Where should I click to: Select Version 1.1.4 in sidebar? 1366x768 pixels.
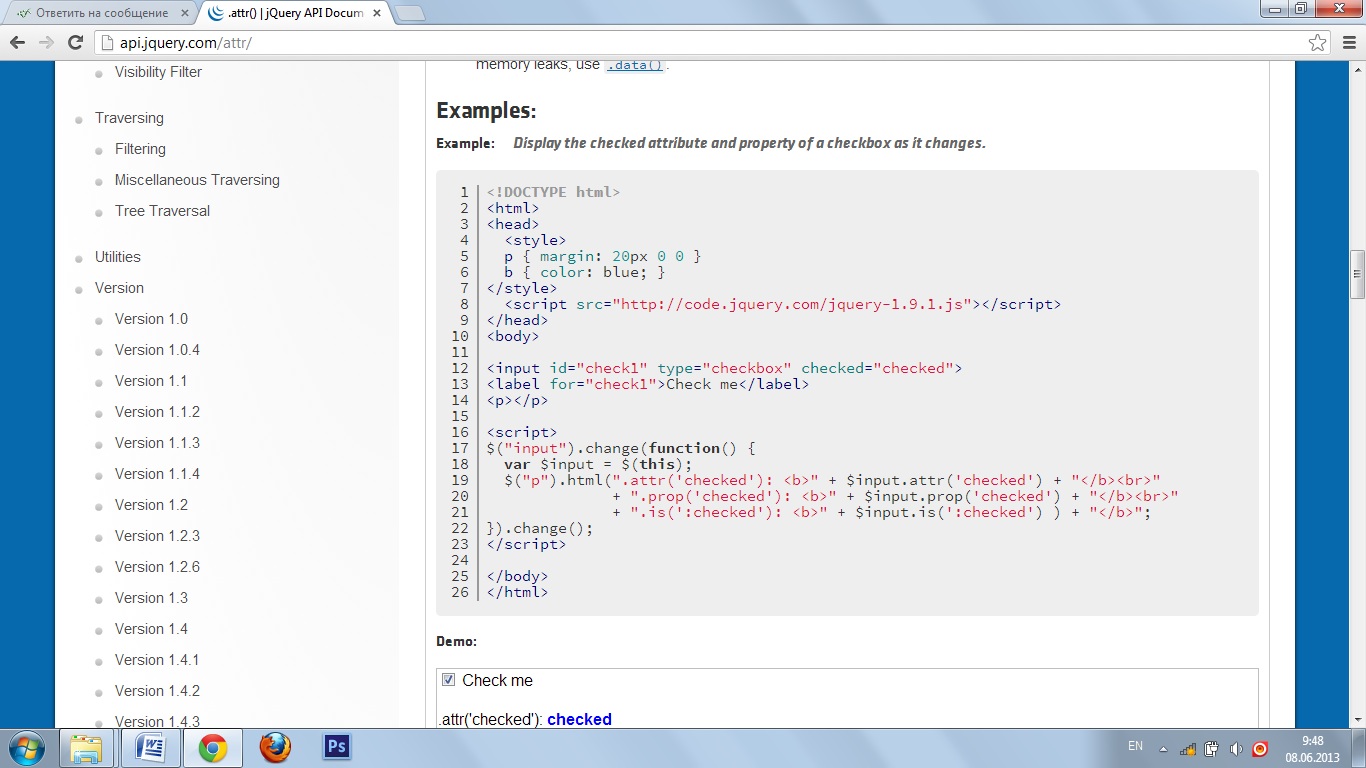tap(157, 474)
